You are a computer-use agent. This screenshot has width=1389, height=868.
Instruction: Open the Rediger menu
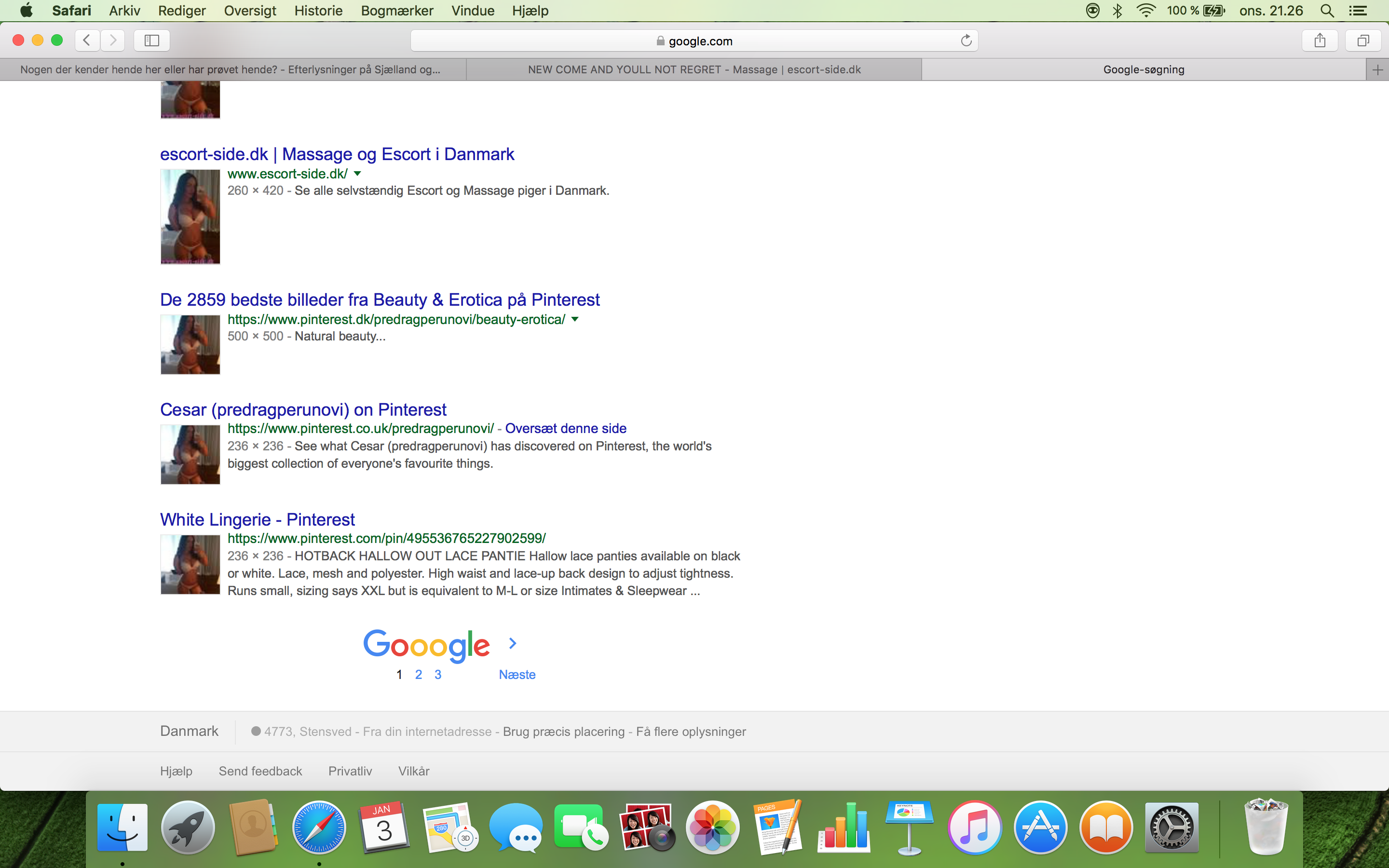[182, 10]
